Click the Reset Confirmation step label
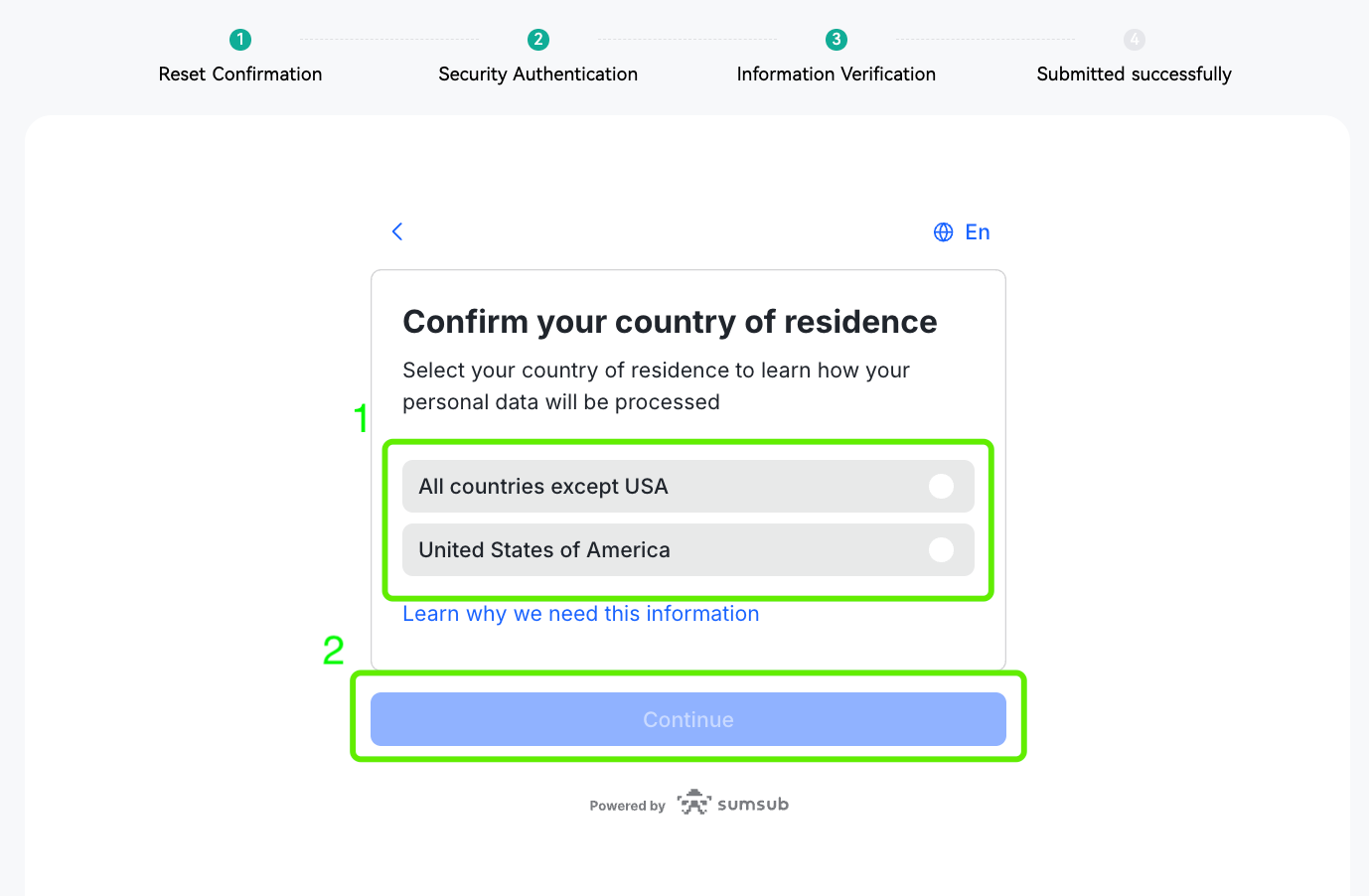1369x896 pixels. point(240,75)
